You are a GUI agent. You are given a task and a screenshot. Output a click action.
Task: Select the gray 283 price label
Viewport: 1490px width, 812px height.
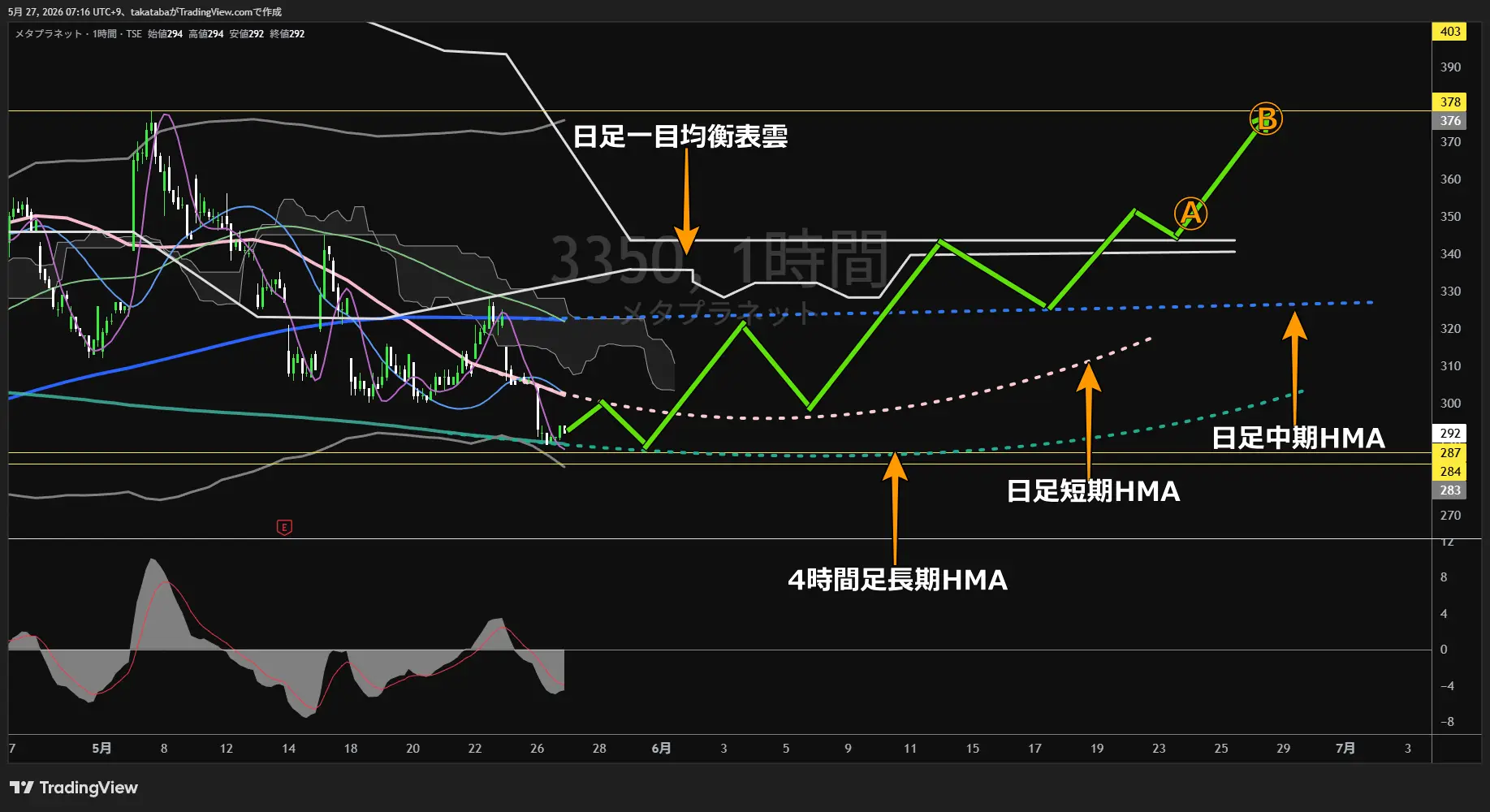tap(1450, 490)
